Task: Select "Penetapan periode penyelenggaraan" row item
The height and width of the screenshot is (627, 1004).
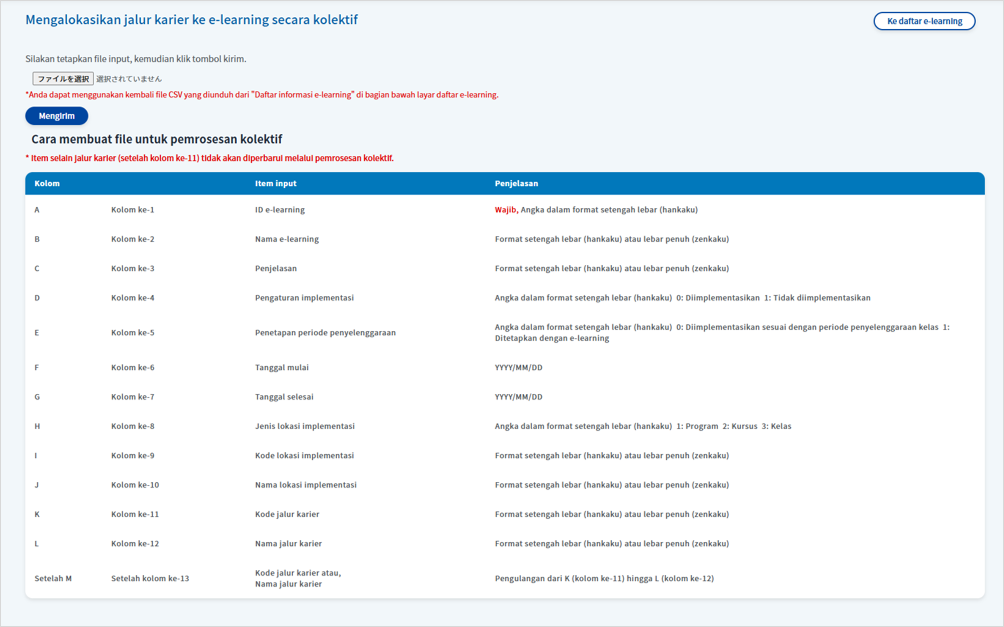Action: pyautogui.click(x=325, y=333)
